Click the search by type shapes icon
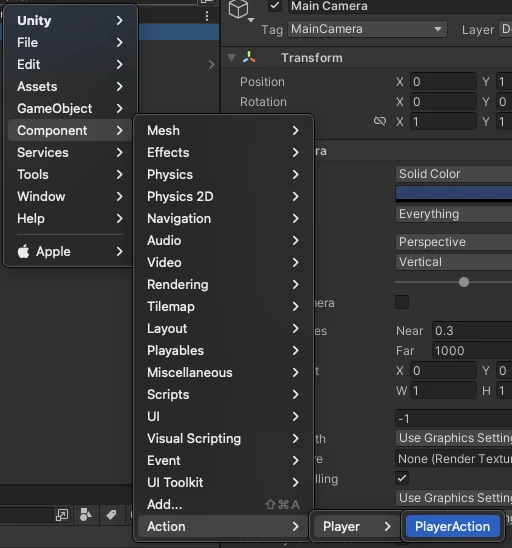This screenshot has height=548, width=512. tap(86, 514)
